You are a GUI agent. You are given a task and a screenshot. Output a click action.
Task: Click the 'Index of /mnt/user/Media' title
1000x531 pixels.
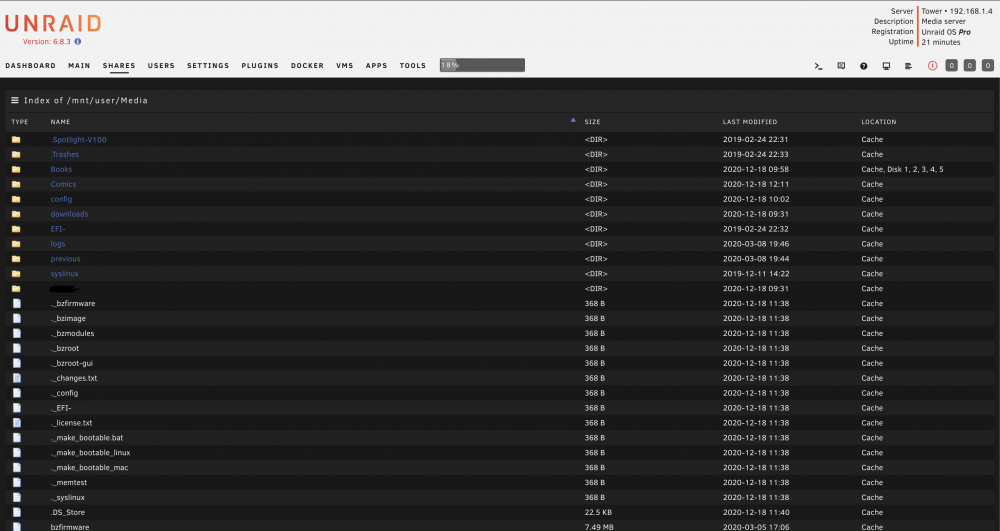click(86, 100)
